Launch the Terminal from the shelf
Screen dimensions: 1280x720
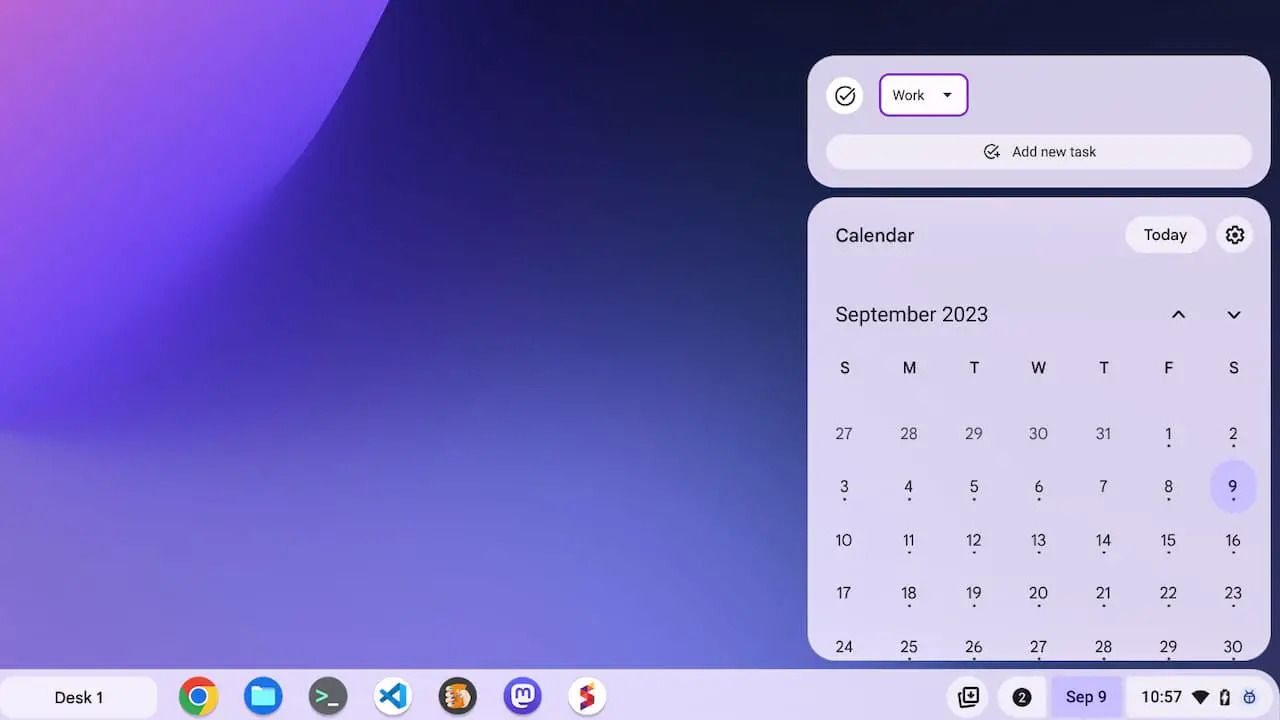point(328,696)
